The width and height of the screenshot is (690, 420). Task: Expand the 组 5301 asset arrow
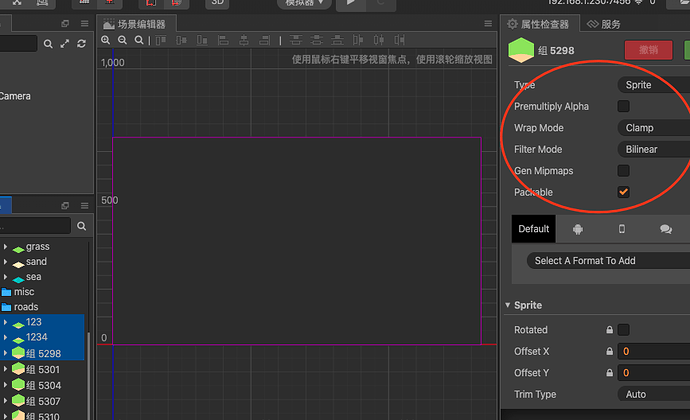pyautogui.click(x=5, y=369)
